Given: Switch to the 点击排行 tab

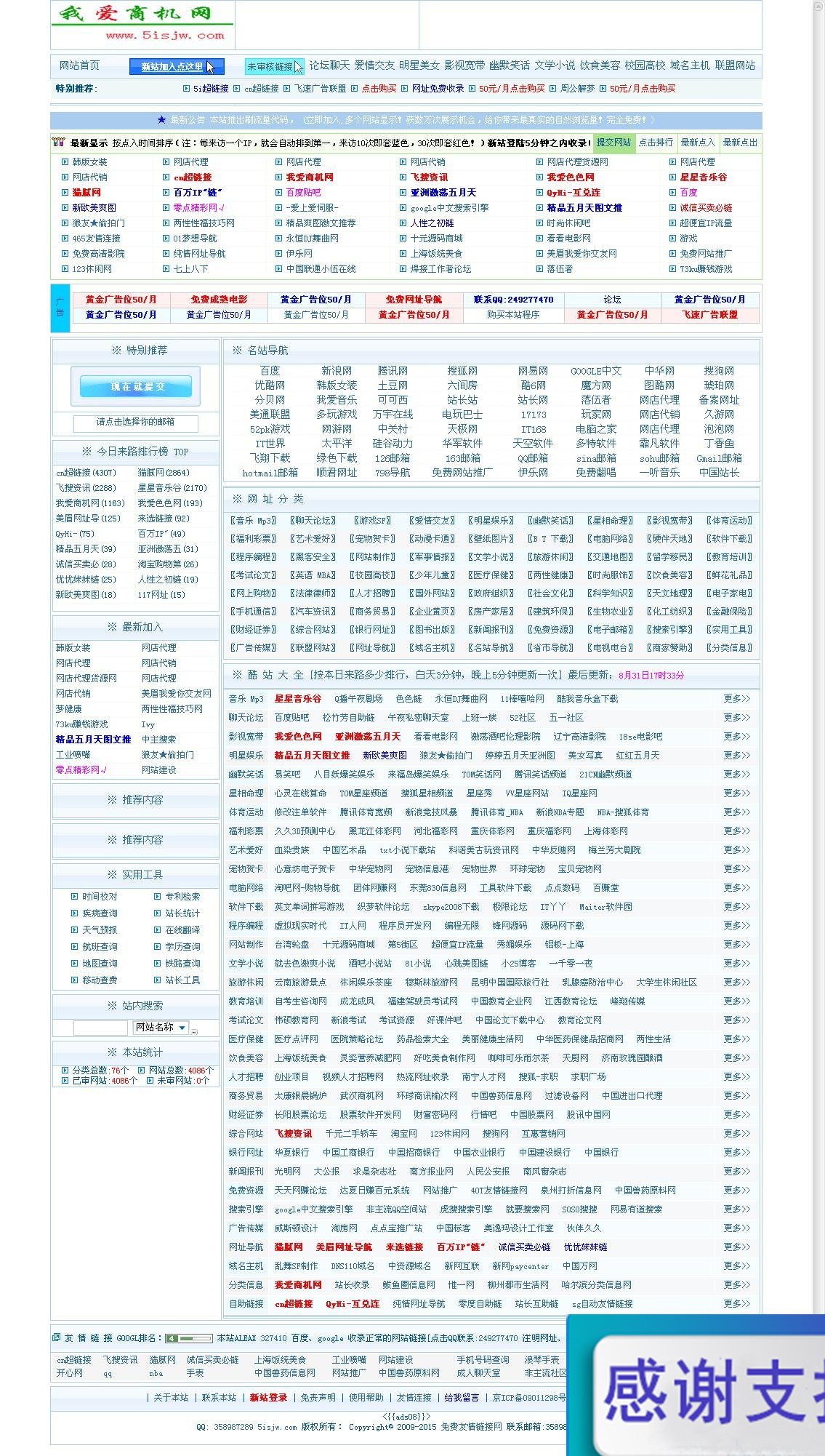Looking at the screenshot, I should tap(656, 143).
